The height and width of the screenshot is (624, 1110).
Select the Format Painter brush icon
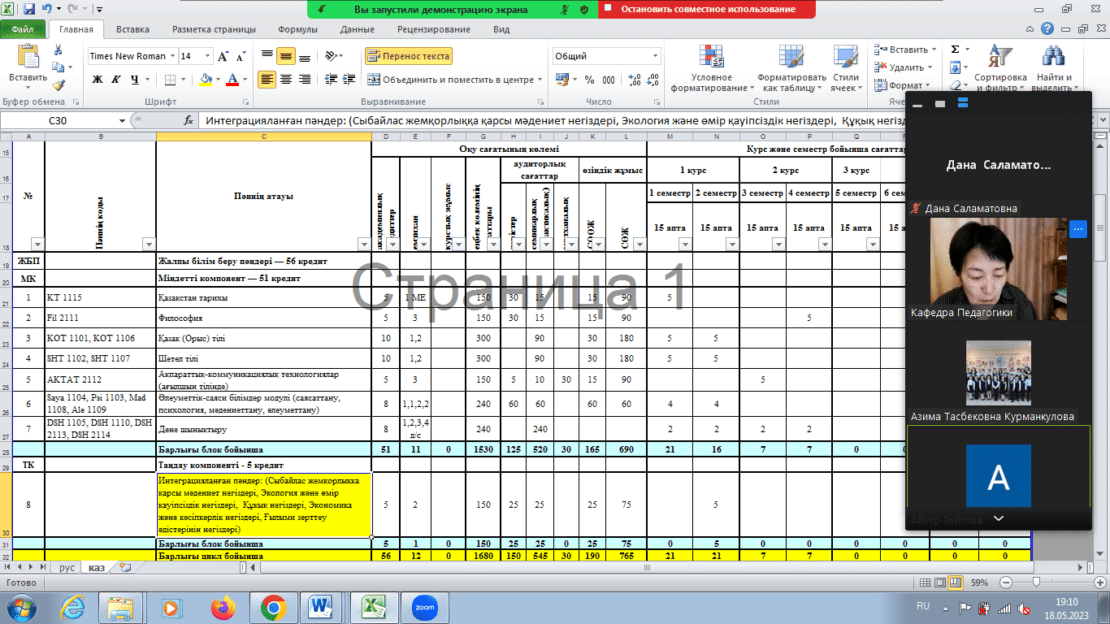click(x=58, y=86)
